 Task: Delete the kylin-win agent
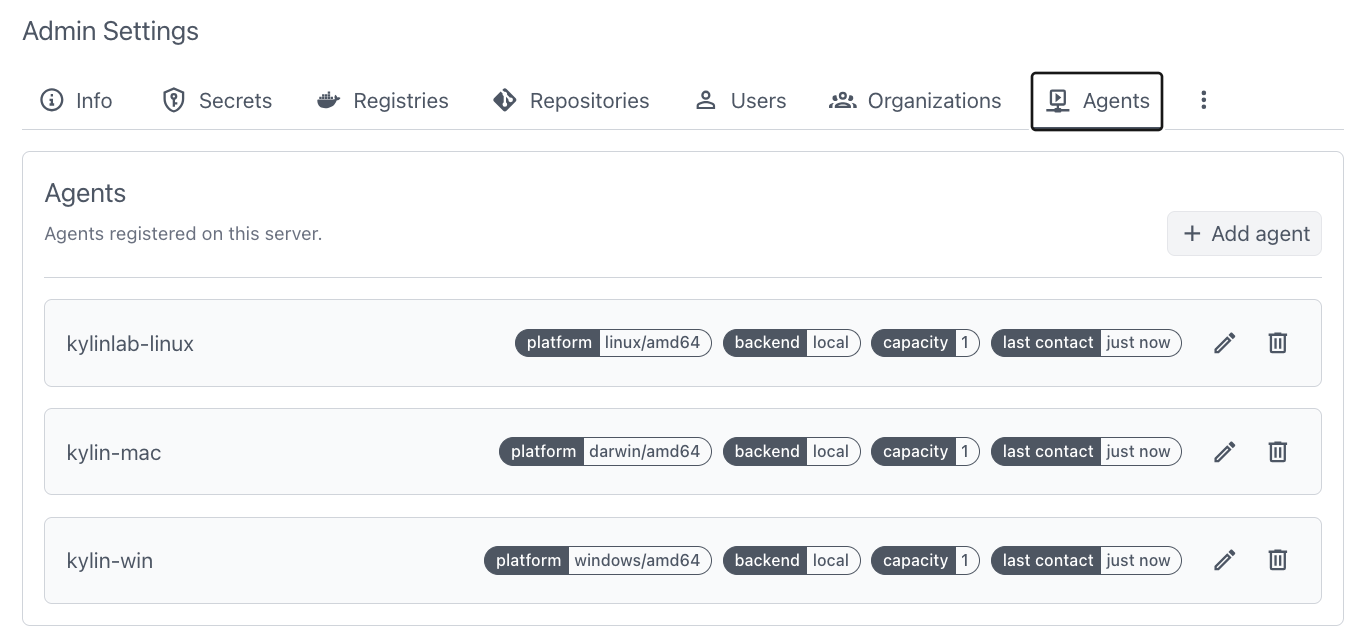coord(1277,561)
